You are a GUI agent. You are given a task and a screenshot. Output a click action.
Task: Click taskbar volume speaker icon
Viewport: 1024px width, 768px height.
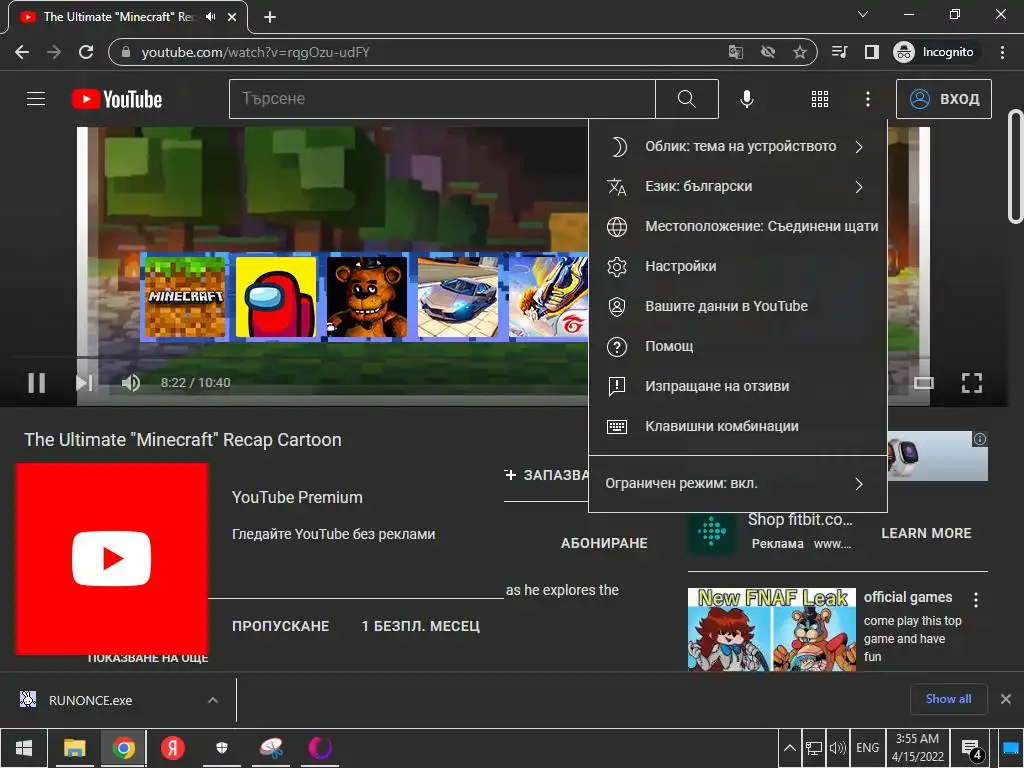click(837, 748)
